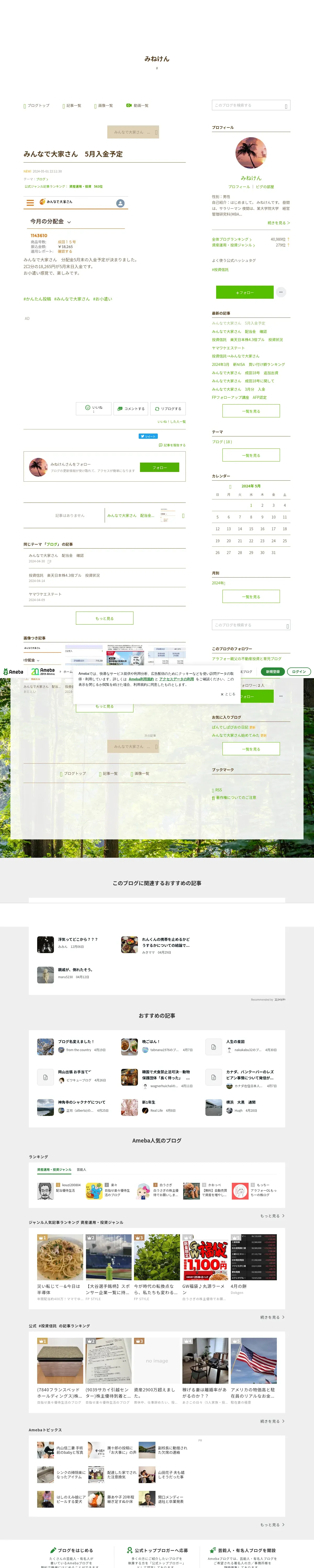The image size is (314, 1568).
Task: Open the ブログ ( 18 ) theme link
Action: (222, 441)
